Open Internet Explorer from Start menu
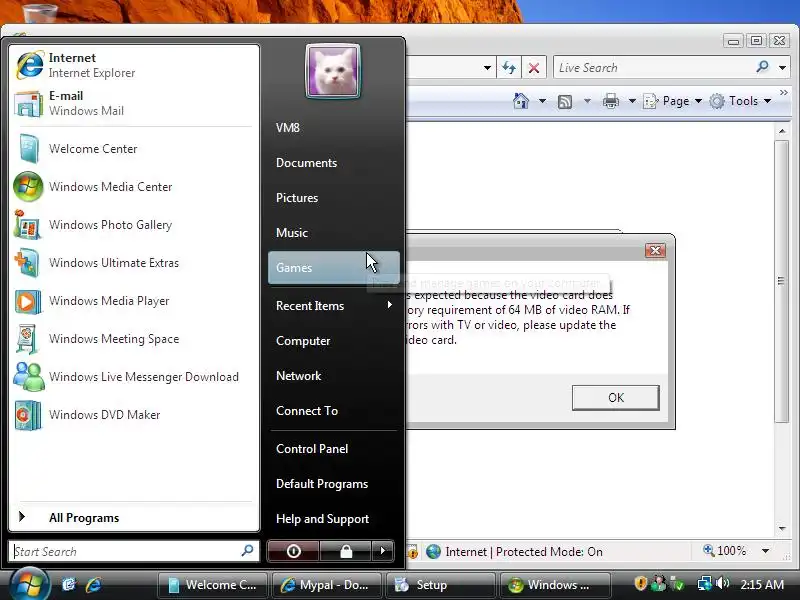 (x=134, y=65)
